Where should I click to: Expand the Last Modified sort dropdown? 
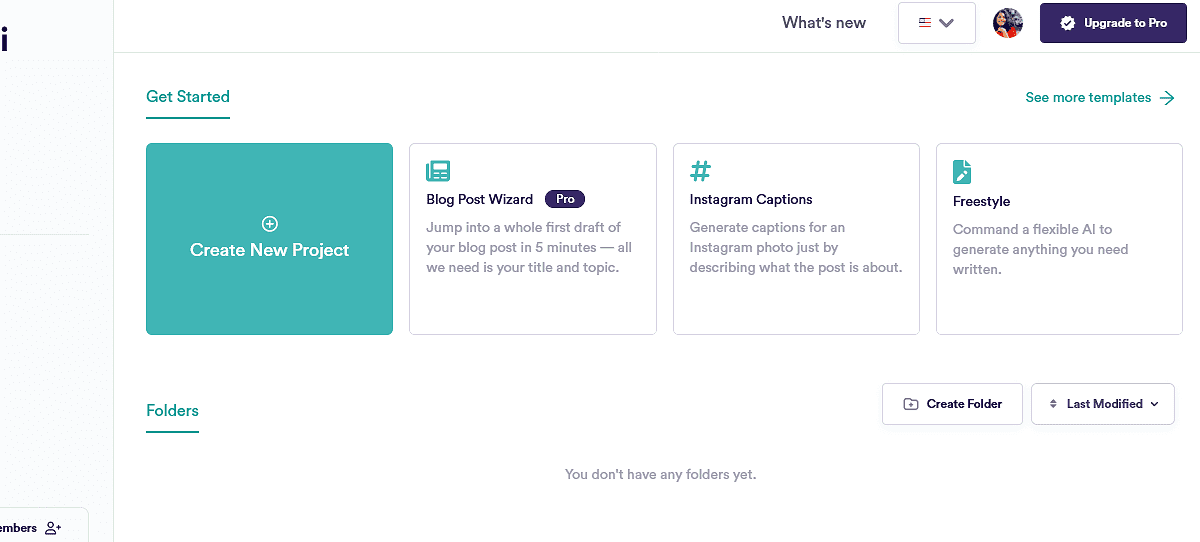[x=1155, y=404]
